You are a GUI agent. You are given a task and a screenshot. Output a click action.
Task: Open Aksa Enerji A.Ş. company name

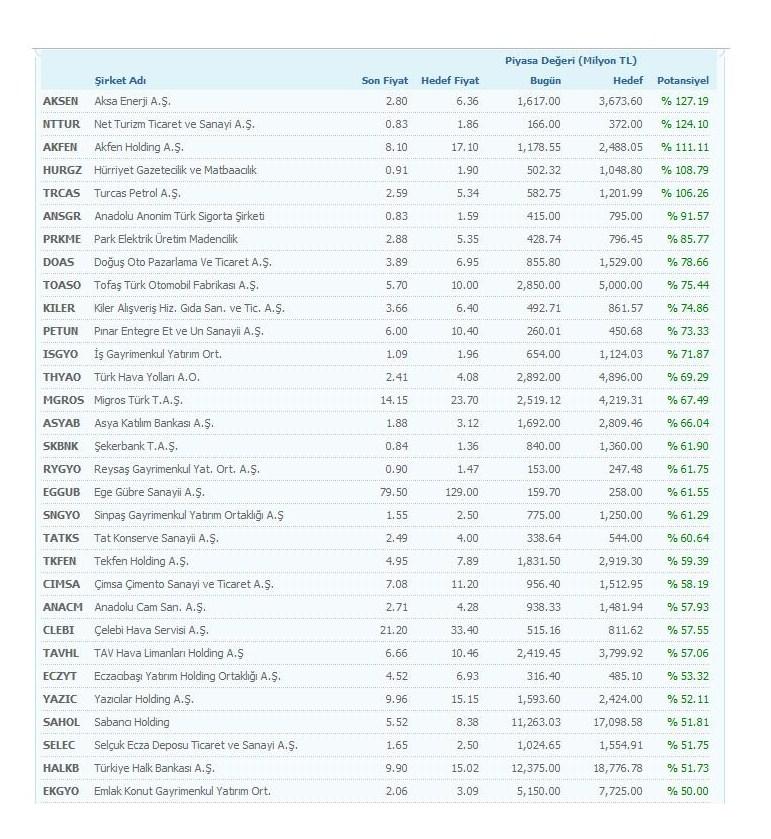click(132, 101)
